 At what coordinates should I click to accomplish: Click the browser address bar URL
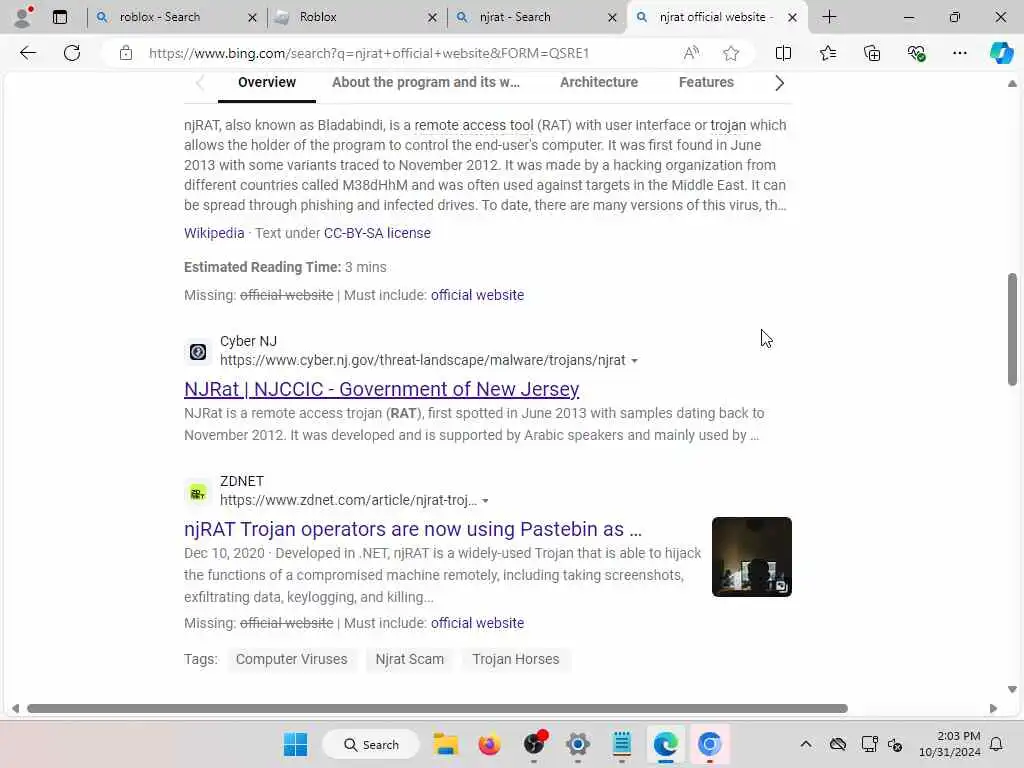pos(369,53)
